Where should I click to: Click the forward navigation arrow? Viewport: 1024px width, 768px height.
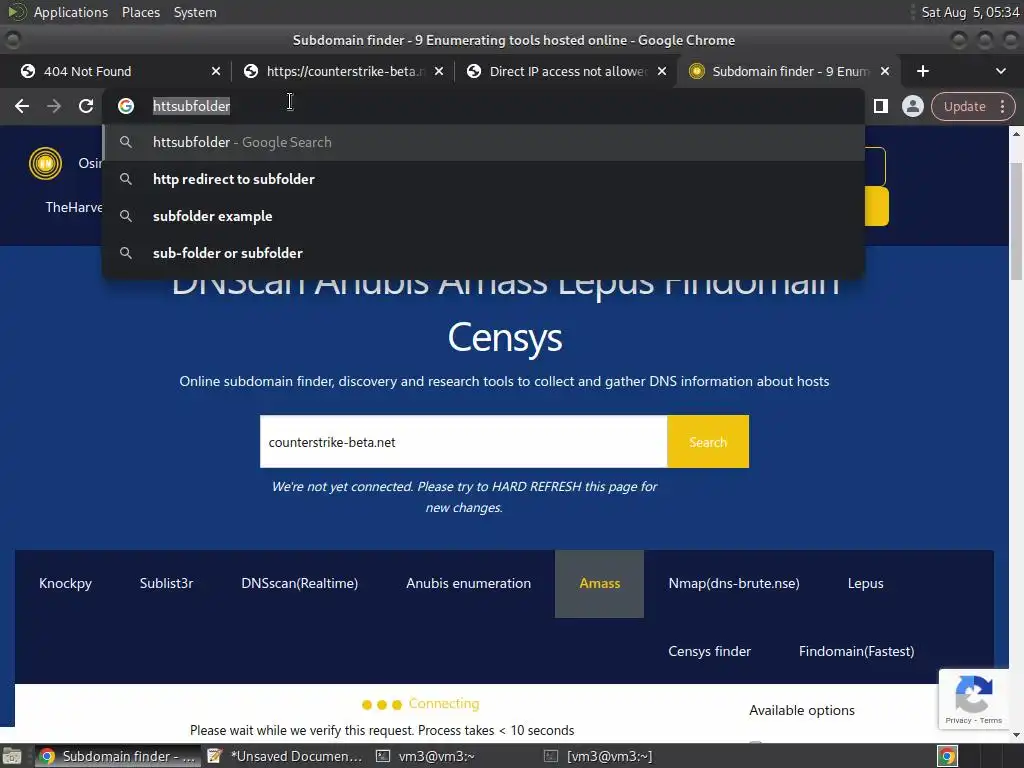coord(54,106)
